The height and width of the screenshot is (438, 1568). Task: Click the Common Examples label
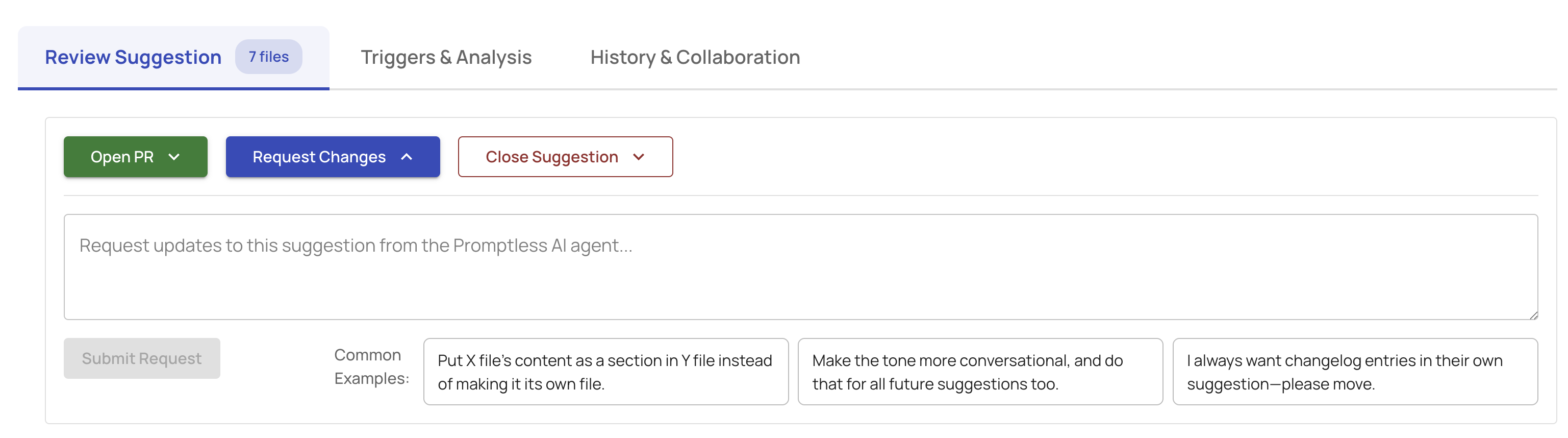click(371, 367)
